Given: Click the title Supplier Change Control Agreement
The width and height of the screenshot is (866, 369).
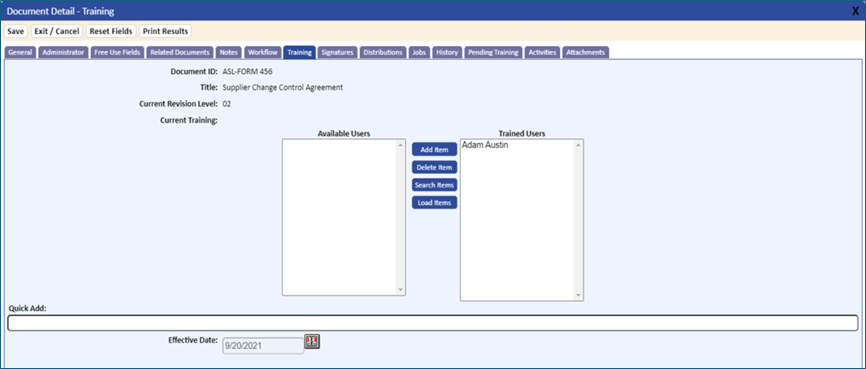Looking at the screenshot, I should [283, 87].
